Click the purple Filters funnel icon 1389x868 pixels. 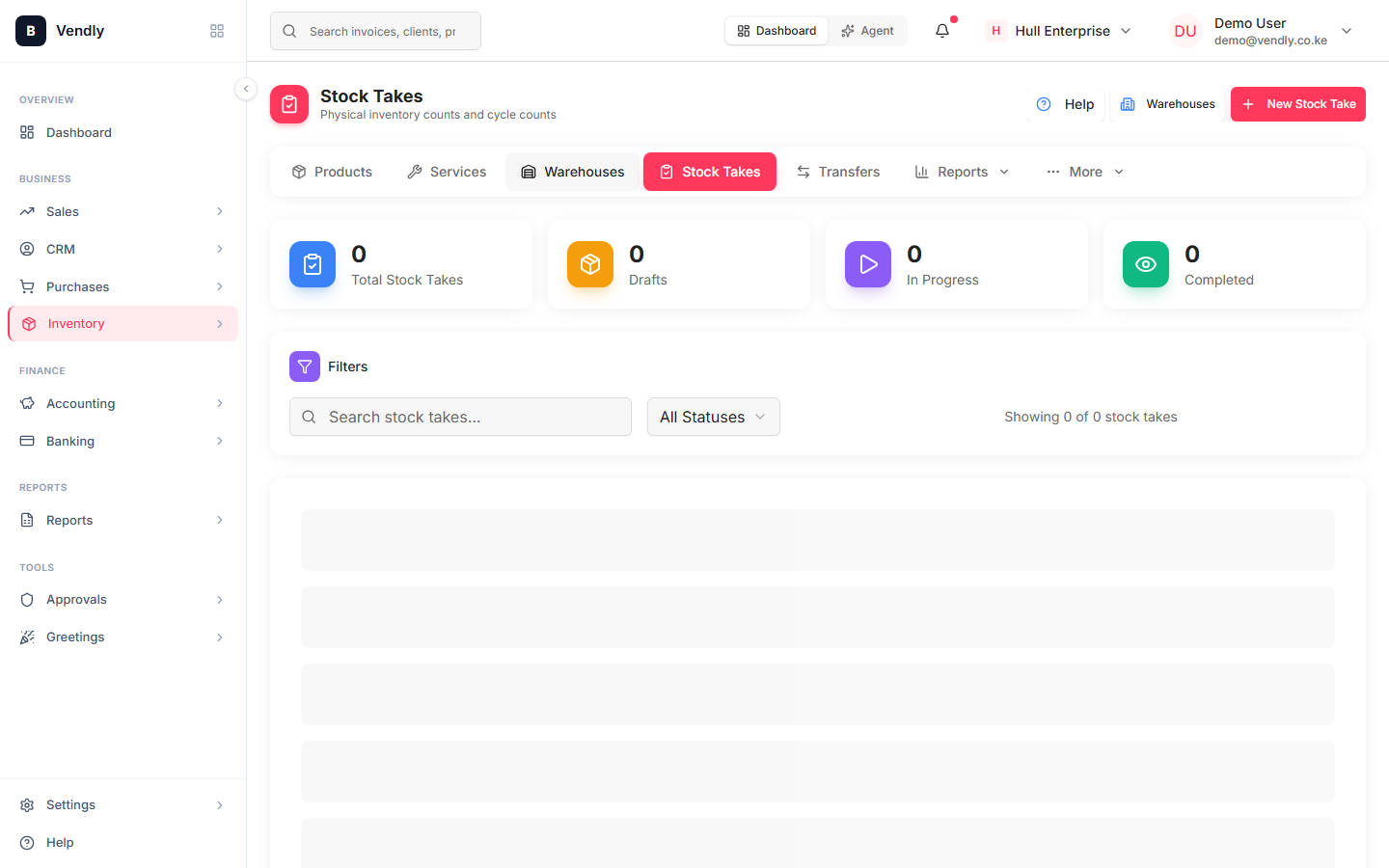click(x=305, y=366)
